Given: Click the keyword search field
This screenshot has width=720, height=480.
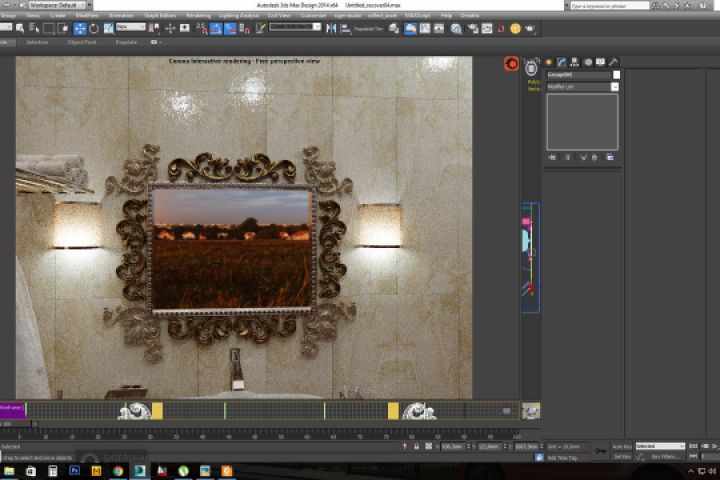Looking at the screenshot, I should [610, 6].
